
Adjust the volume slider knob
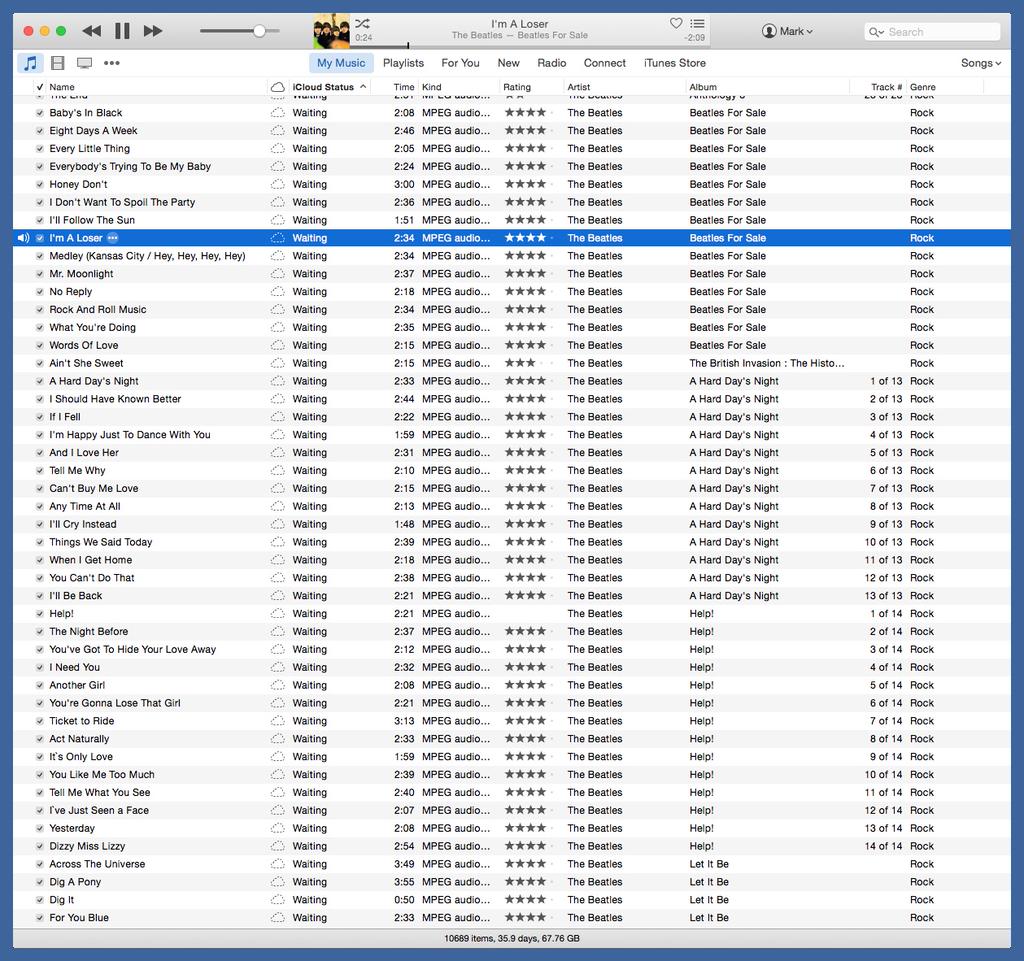(259, 31)
